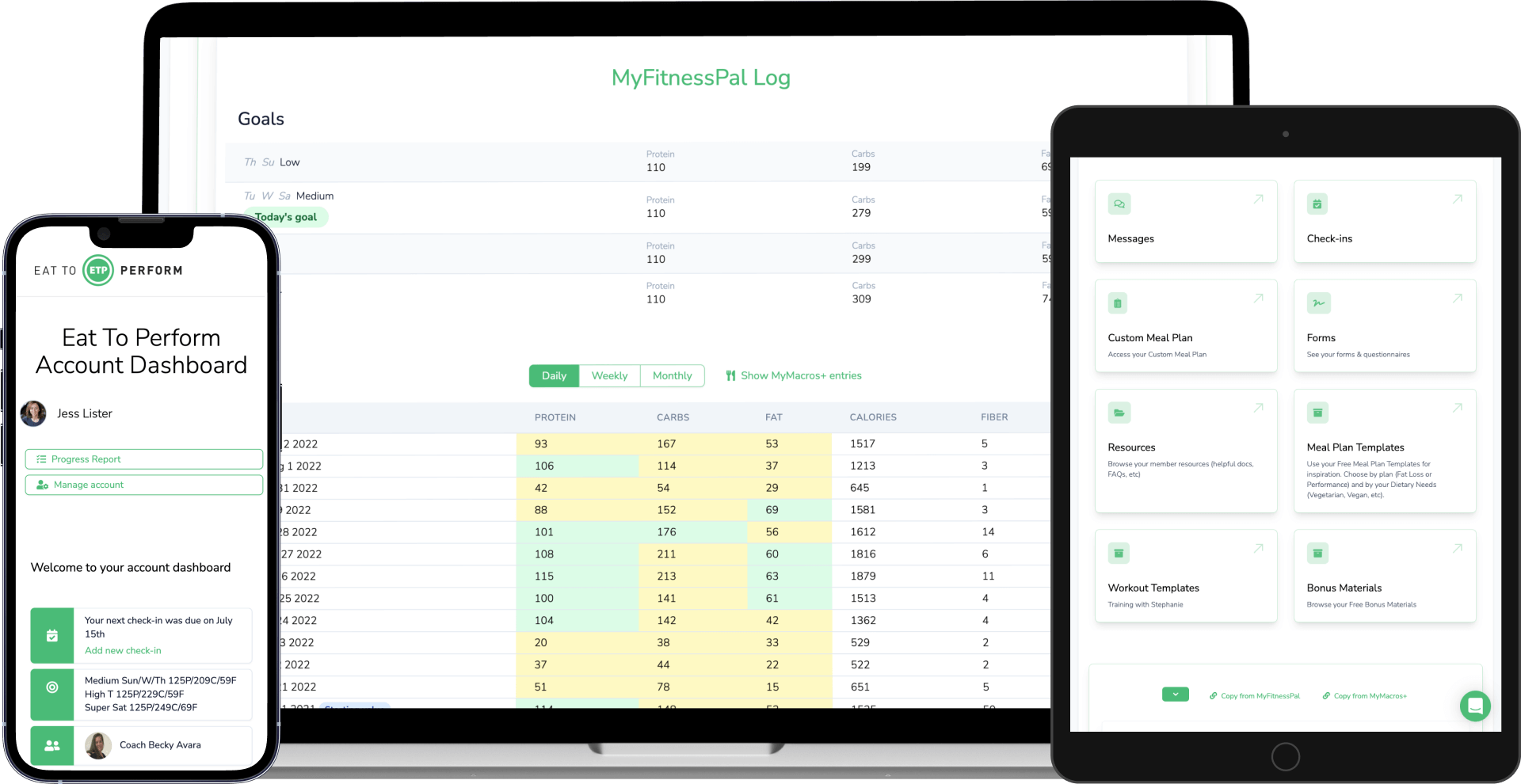Click the Today's goal badge

pyautogui.click(x=286, y=217)
